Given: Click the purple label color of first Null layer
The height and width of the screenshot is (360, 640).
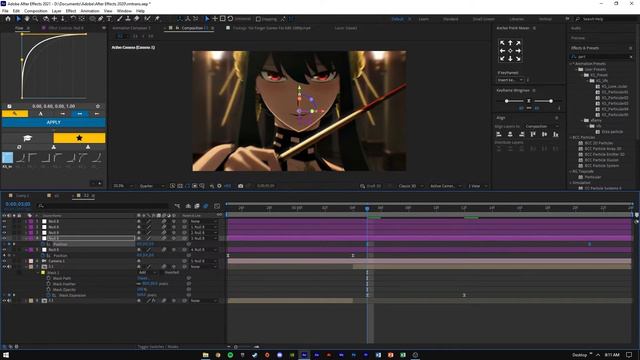Looking at the screenshot, I should [31, 221].
